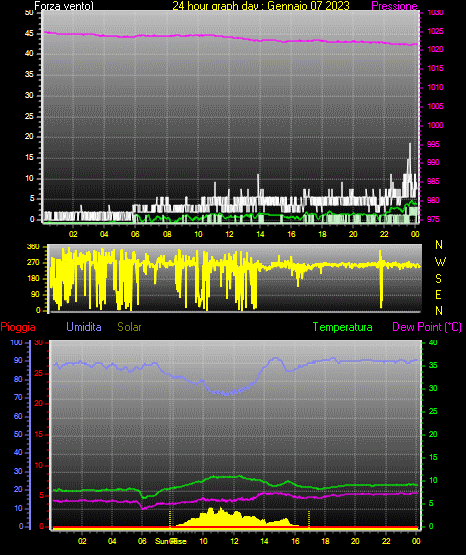Click the 1025 pressure axis value
The width and height of the screenshot is (466, 555).
point(435,31)
